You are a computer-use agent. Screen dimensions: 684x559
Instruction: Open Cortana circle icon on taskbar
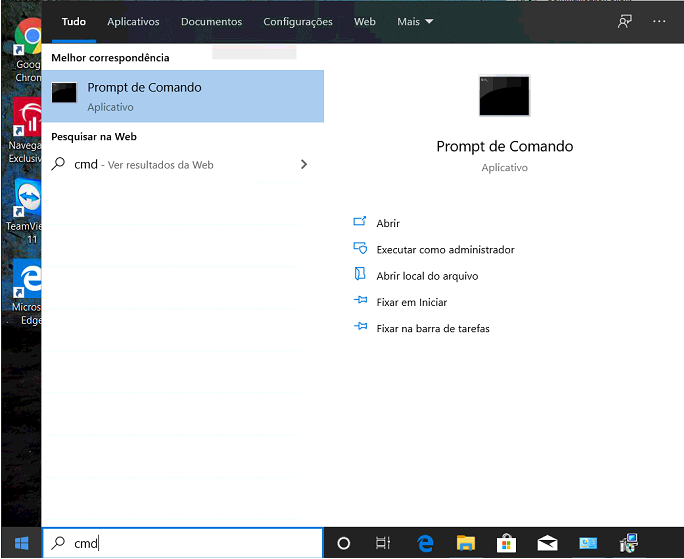point(344,543)
